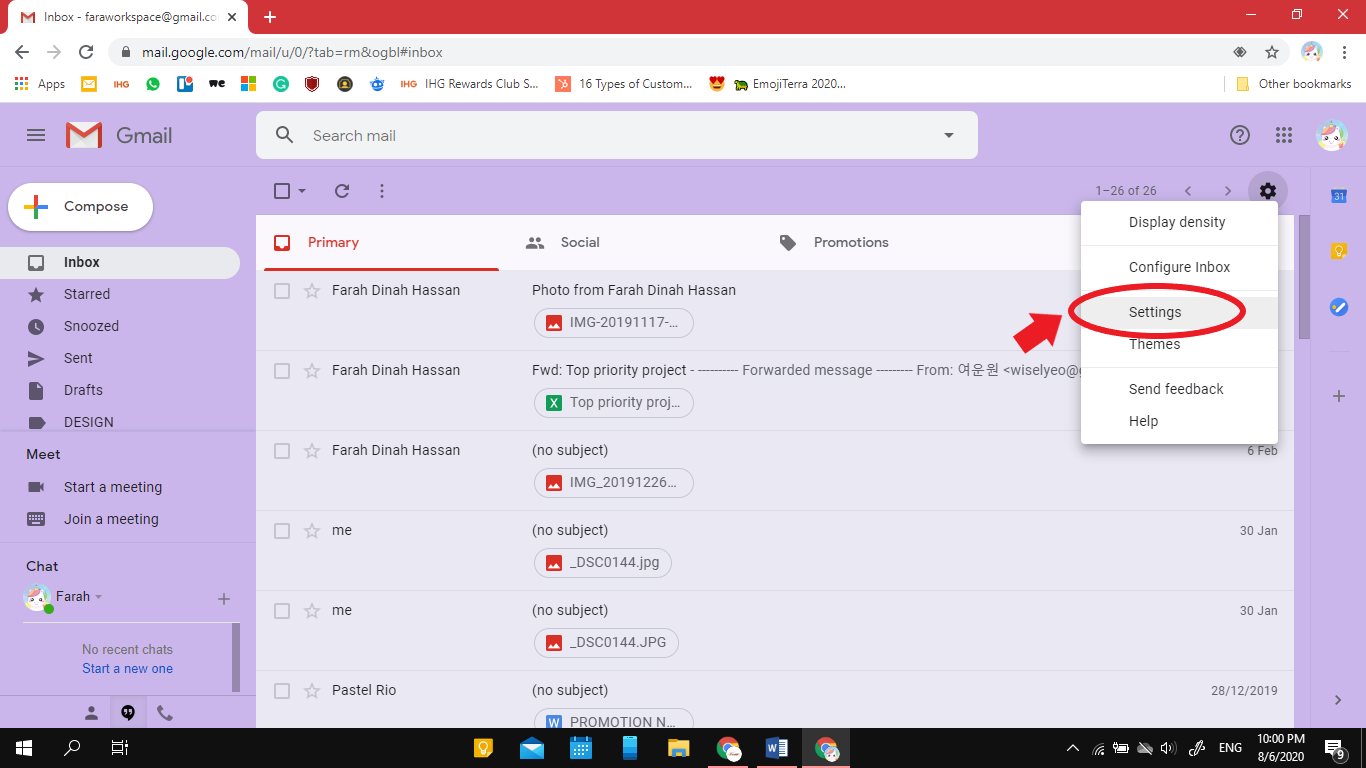Click the Gmail logo

(119, 135)
